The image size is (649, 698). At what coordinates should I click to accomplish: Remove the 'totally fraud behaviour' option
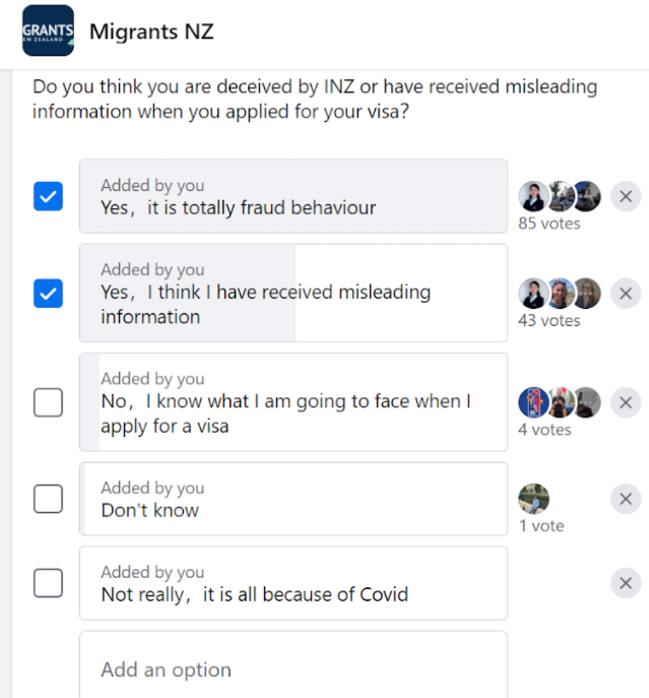click(x=625, y=196)
